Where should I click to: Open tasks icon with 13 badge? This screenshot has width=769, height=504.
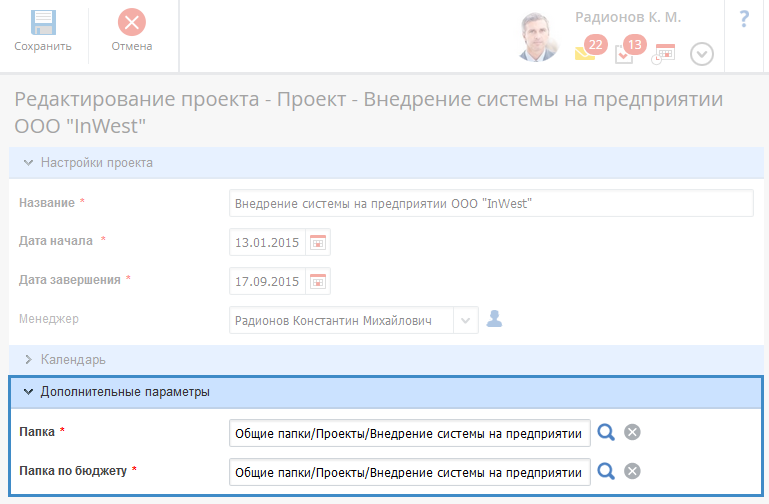624,54
